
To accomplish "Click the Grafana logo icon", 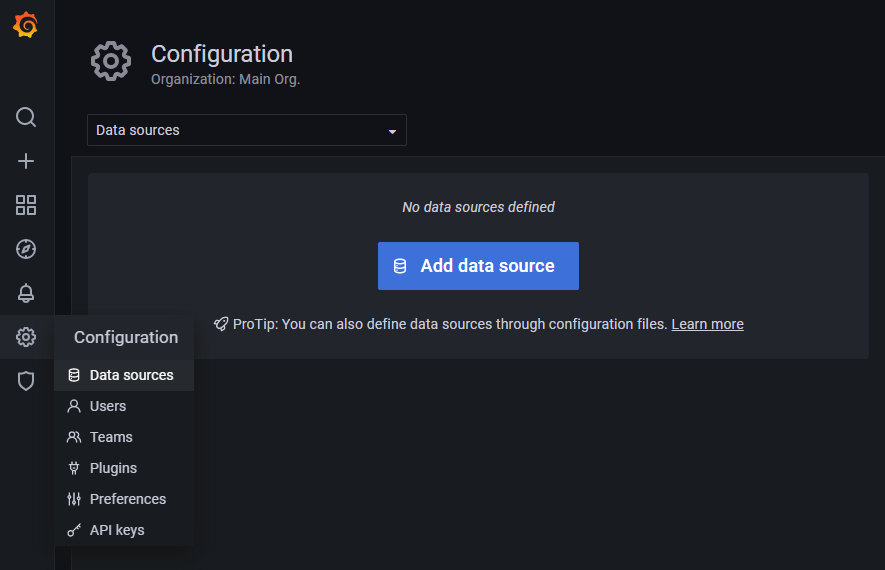I will (26, 26).
